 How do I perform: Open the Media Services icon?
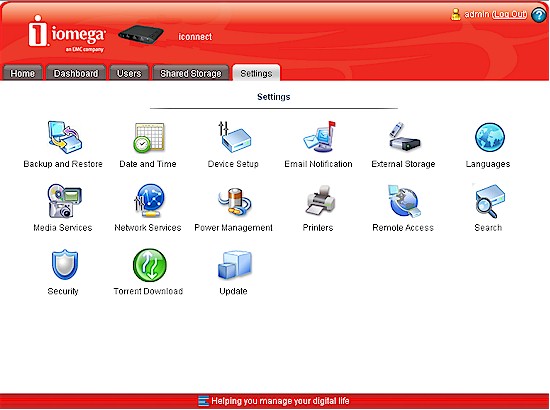click(65, 201)
